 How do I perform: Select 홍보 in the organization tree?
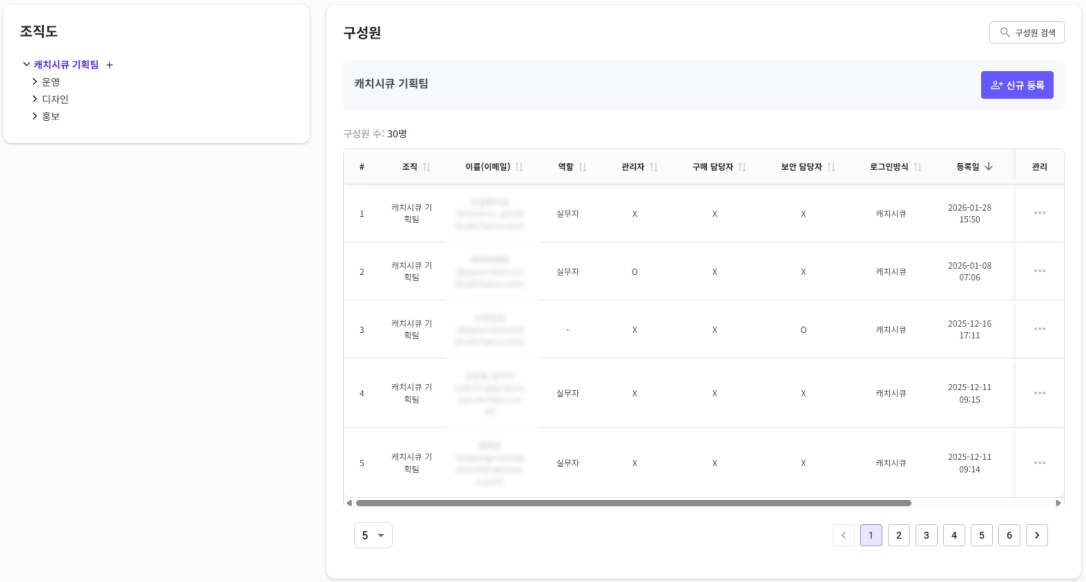[51, 116]
